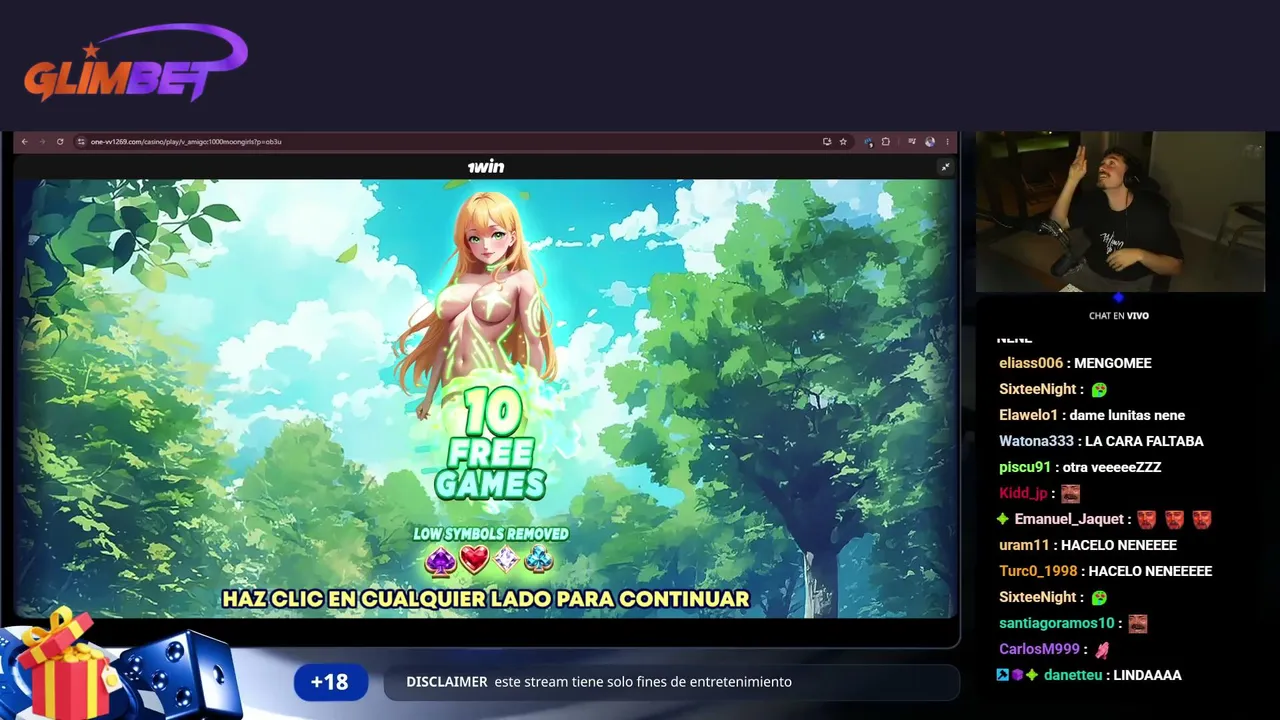
Task: Click the 10 FREE GAMES banner
Action: tap(490, 443)
